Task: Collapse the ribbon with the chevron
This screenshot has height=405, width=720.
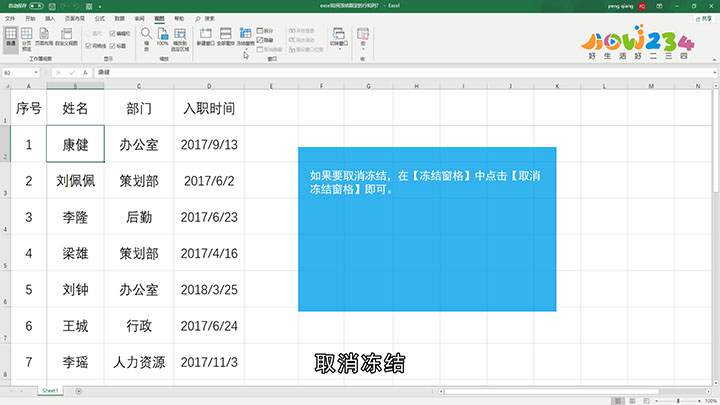Action: coord(714,60)
